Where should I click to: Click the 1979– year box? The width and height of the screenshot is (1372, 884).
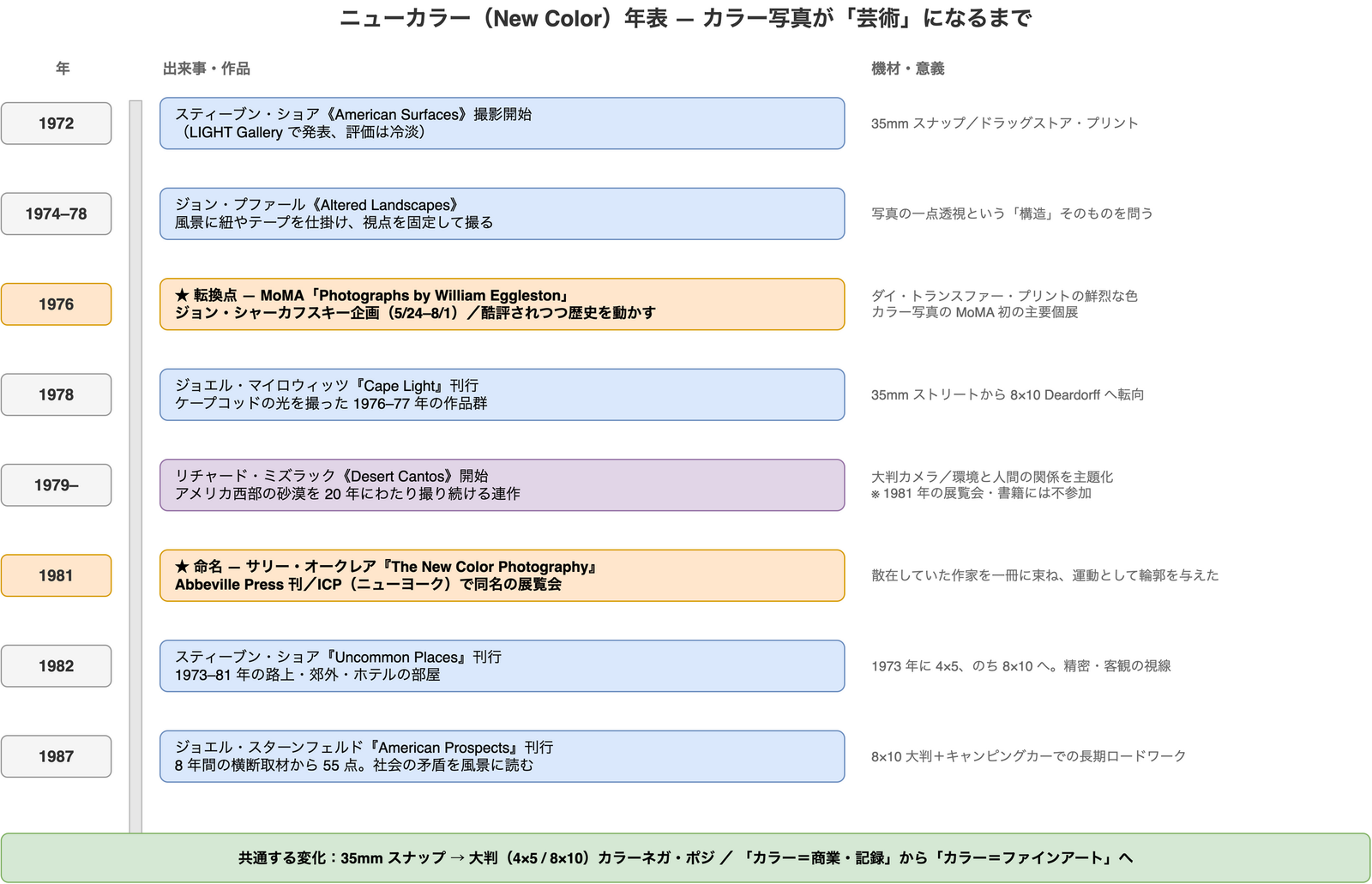click(x=56, y=485)
